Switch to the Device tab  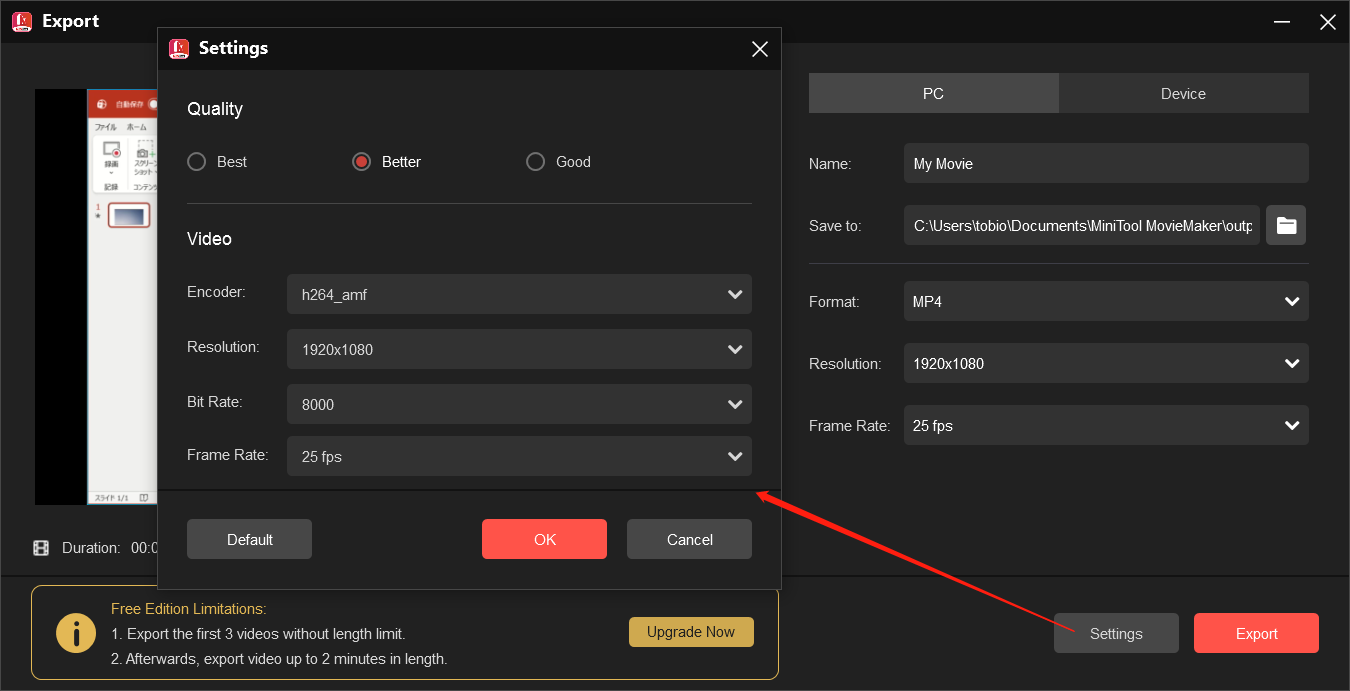point(1183,93)
